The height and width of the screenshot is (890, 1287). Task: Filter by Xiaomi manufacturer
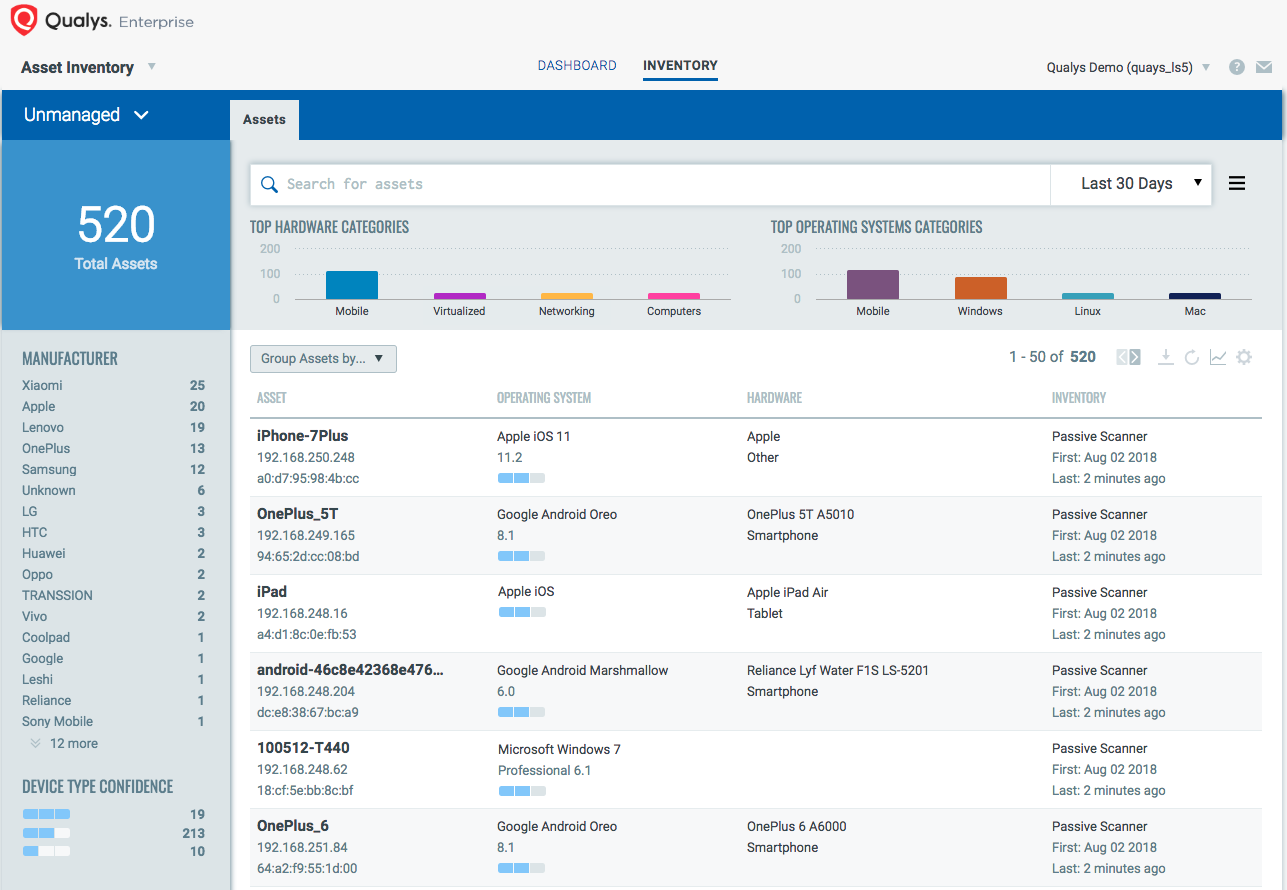[42, 385]
